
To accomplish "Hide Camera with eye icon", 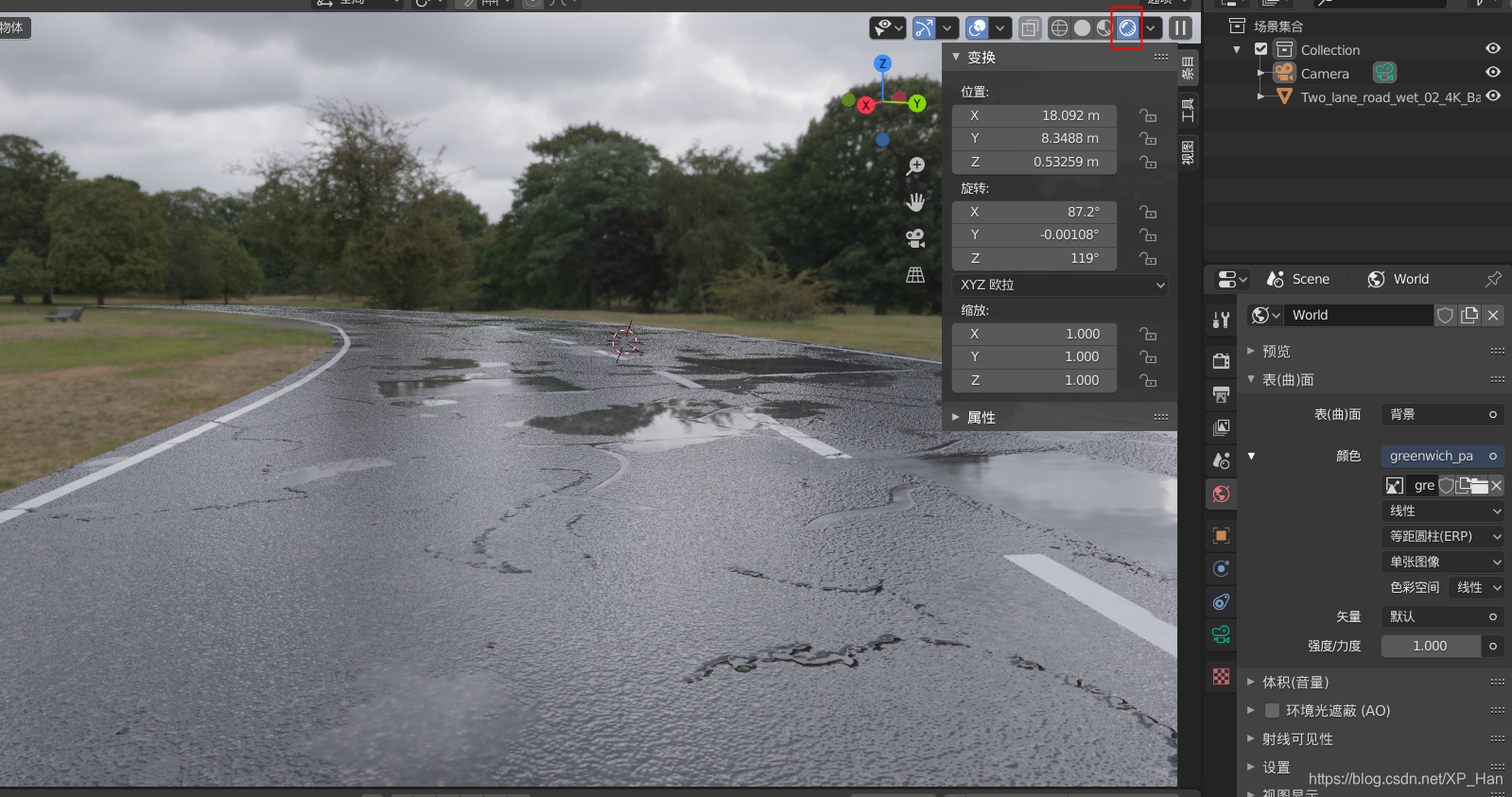I will 1493,73.
